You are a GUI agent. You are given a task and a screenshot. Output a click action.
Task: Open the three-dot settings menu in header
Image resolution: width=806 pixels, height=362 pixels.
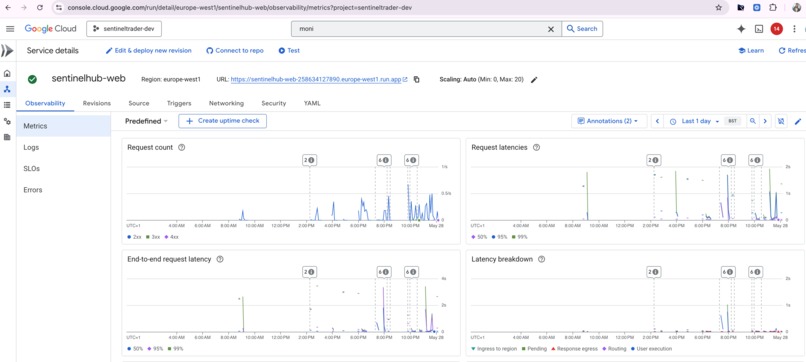(795, 29)
